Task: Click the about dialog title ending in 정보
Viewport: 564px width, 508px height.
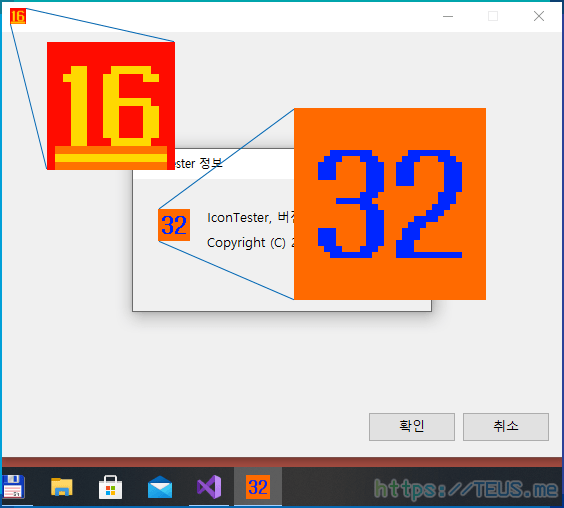Action: pyautogui.click(x=199, y=163)
